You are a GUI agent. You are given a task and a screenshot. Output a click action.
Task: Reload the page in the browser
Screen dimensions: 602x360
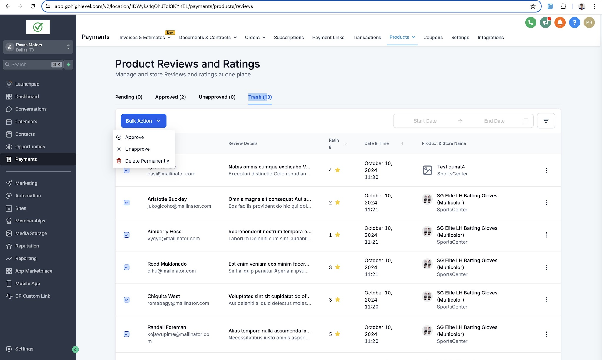tap(33, 6)
